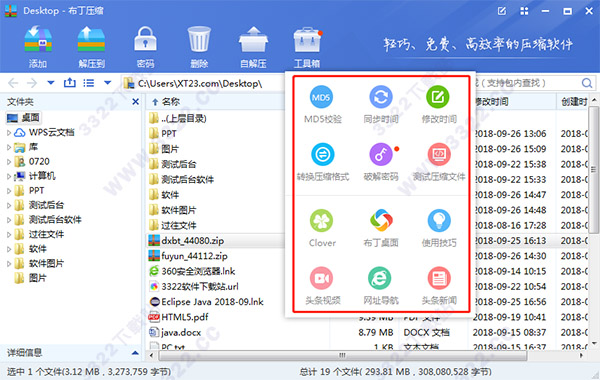
Task: Open the view mode dropdown arrow
Action: tap(108, 83)
